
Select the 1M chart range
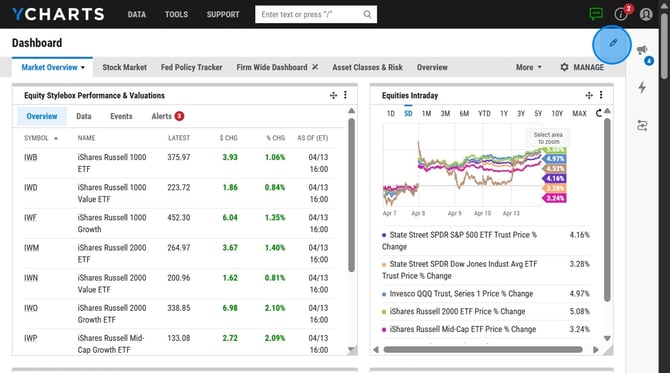coord(426,113)
